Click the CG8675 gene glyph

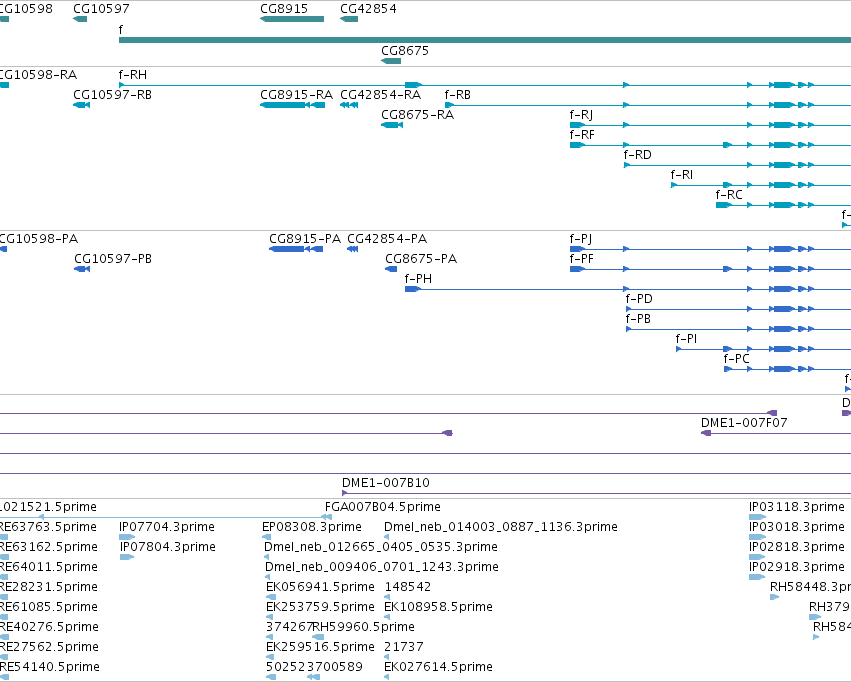tap(391, 61)
